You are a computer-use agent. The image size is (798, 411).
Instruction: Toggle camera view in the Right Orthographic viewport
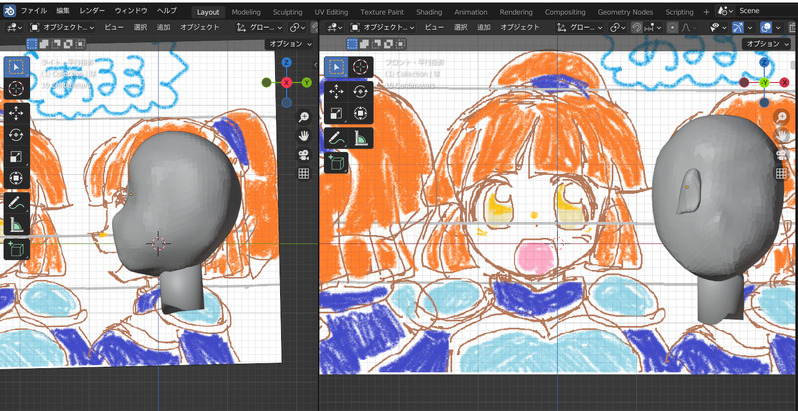tap(304, 155)
